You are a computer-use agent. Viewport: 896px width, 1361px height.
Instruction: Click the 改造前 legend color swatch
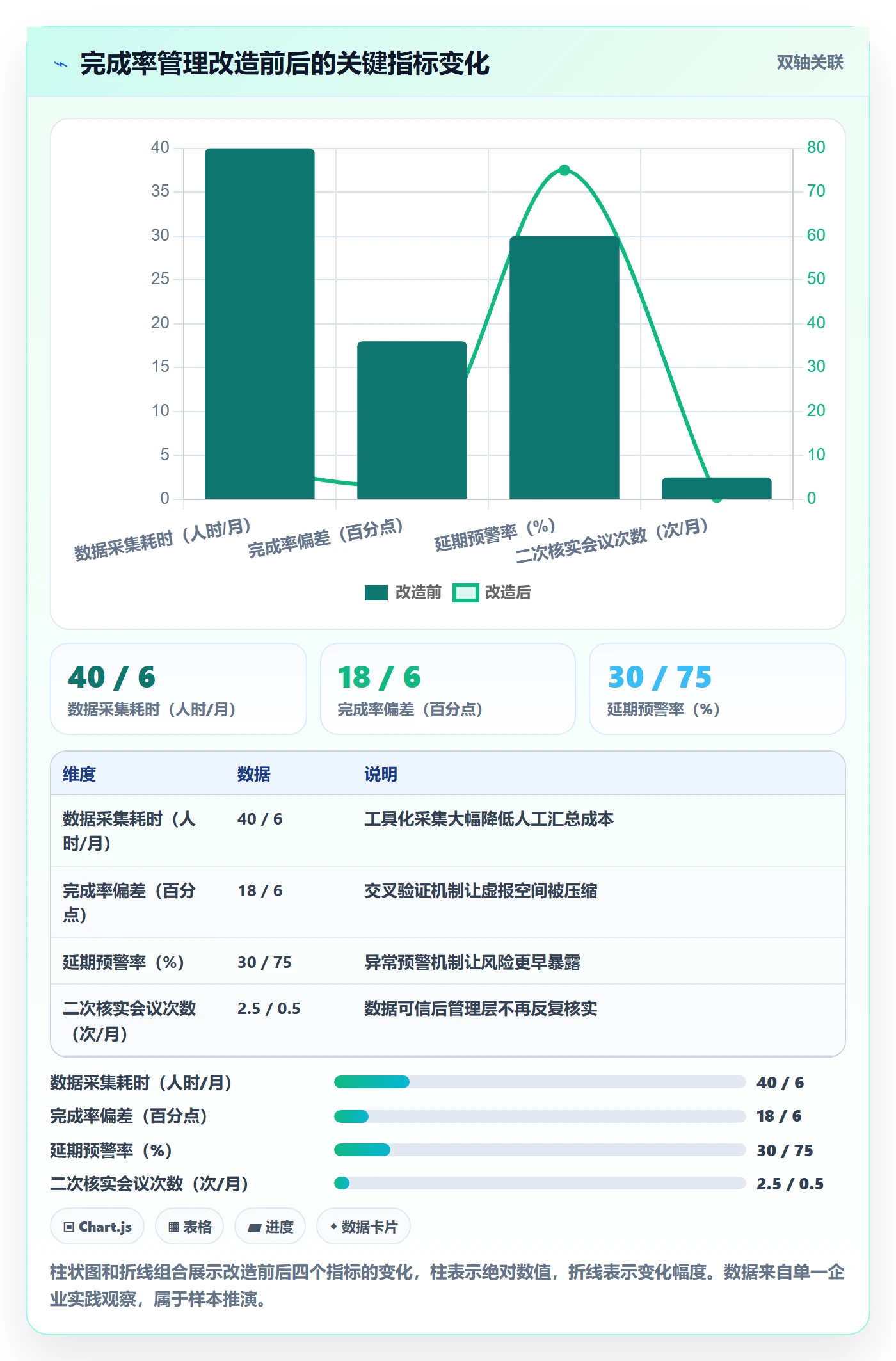[x=376, y=593]
